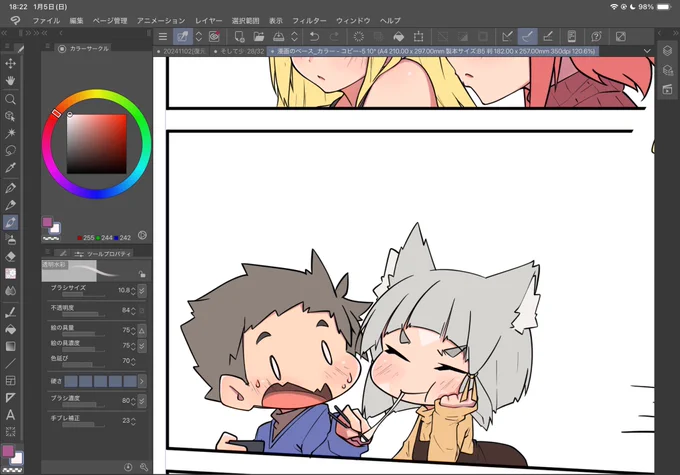680x475 pixels.
Task: Select the Pen tool in toolbox
Action: [10, 188]
